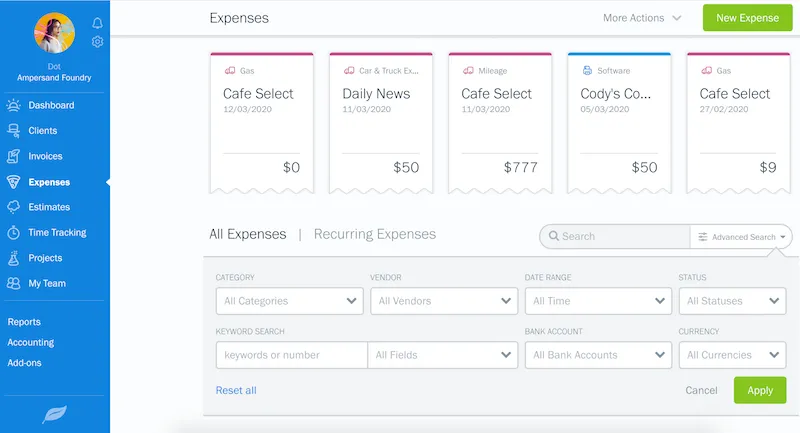Expand the All Categories dropdown
The image size is (800, 433).
click(x=290, y=300)
